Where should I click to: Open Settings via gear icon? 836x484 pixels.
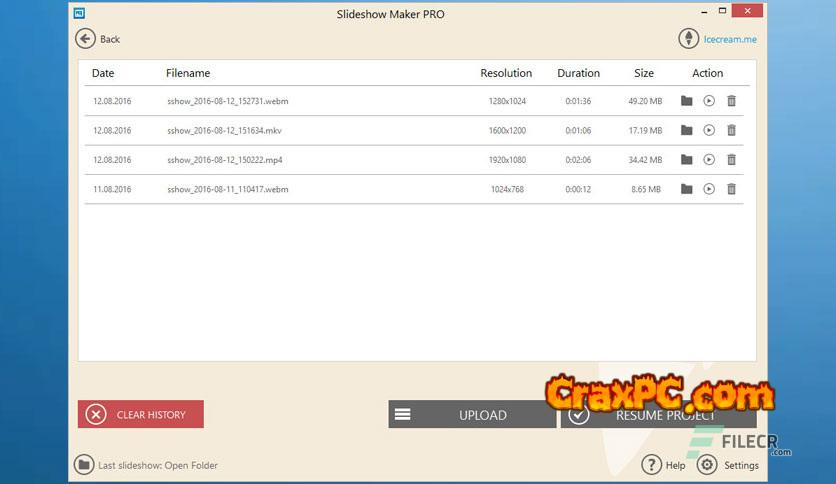pos(707,465)
